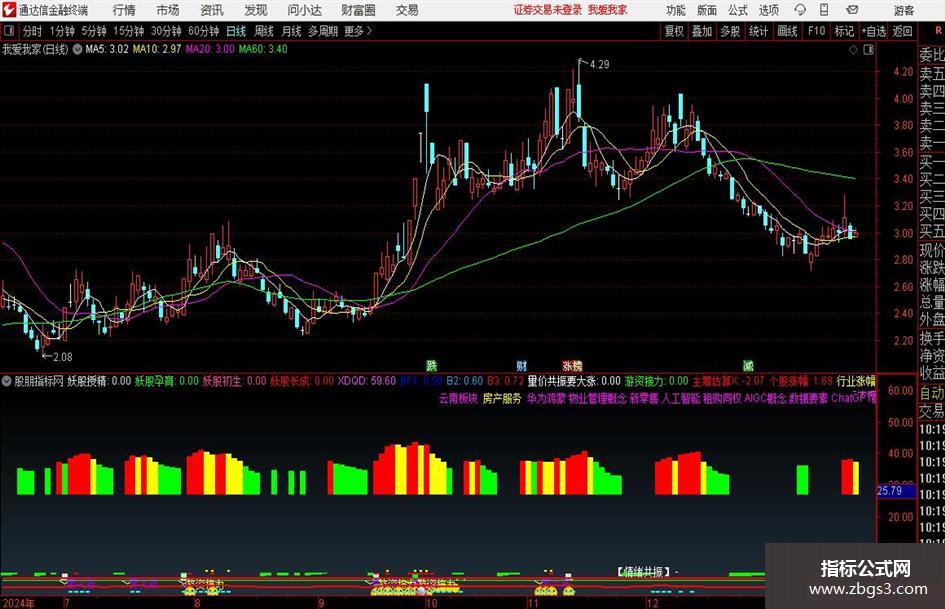Select the 日线 daily period

(x=236, y=31)
